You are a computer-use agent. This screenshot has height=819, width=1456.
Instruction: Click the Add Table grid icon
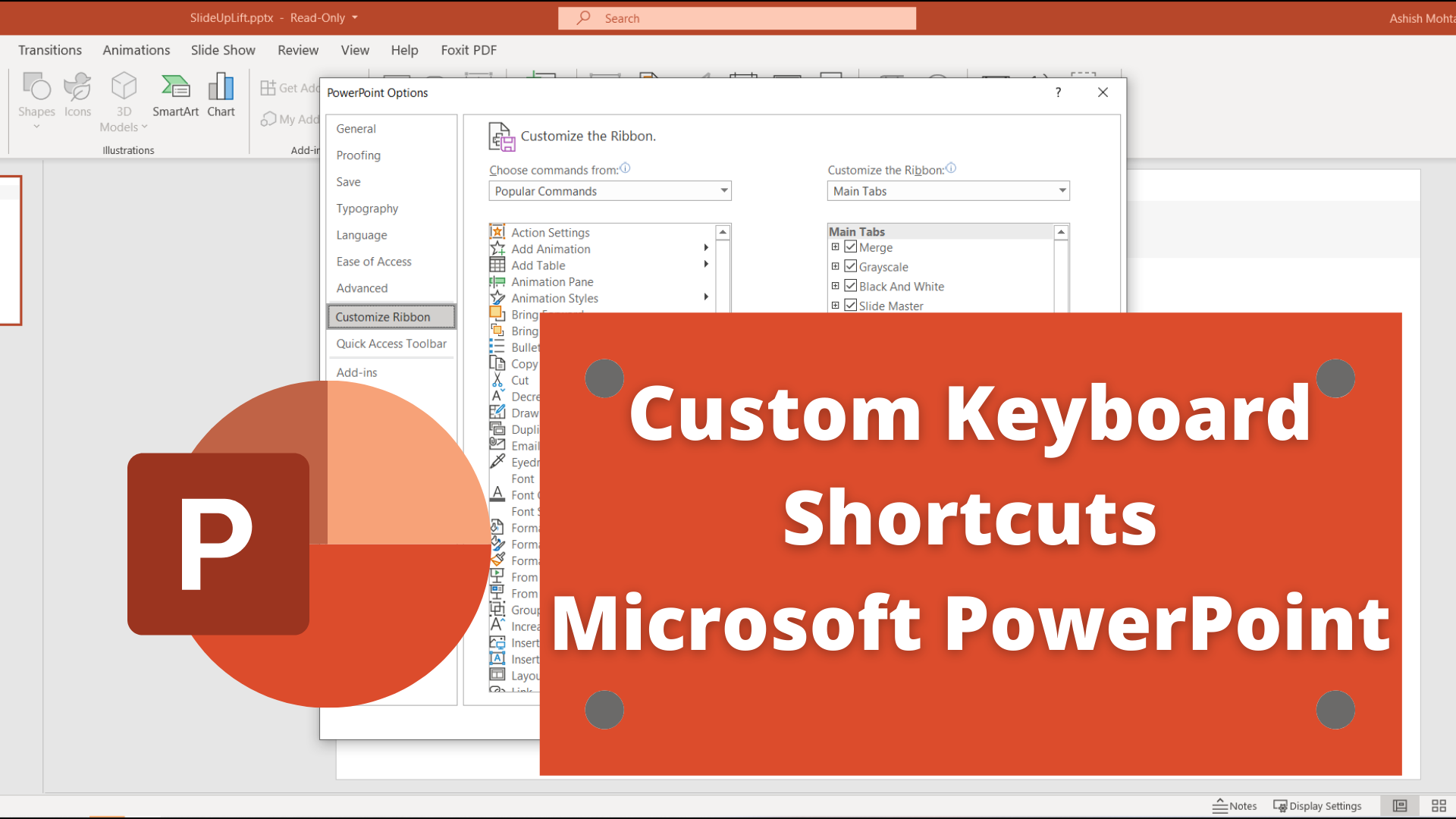click(x=497, y=265)
